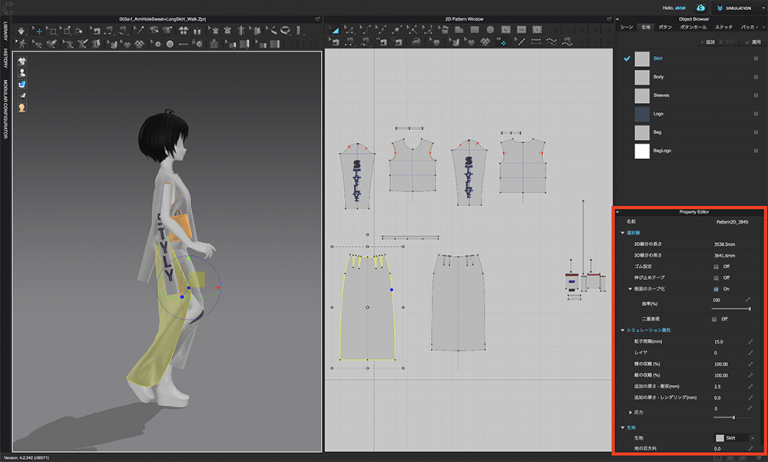Select the blue Select/Move tool in 3D toolbar

38,31
